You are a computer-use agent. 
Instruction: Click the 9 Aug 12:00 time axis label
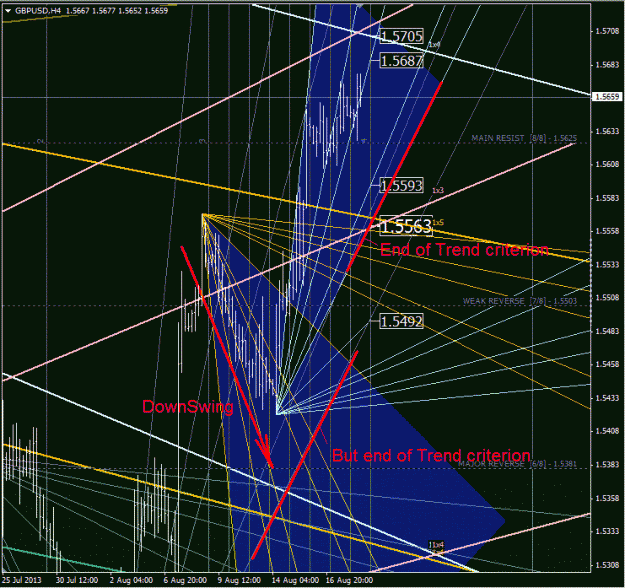pos(239,580)
